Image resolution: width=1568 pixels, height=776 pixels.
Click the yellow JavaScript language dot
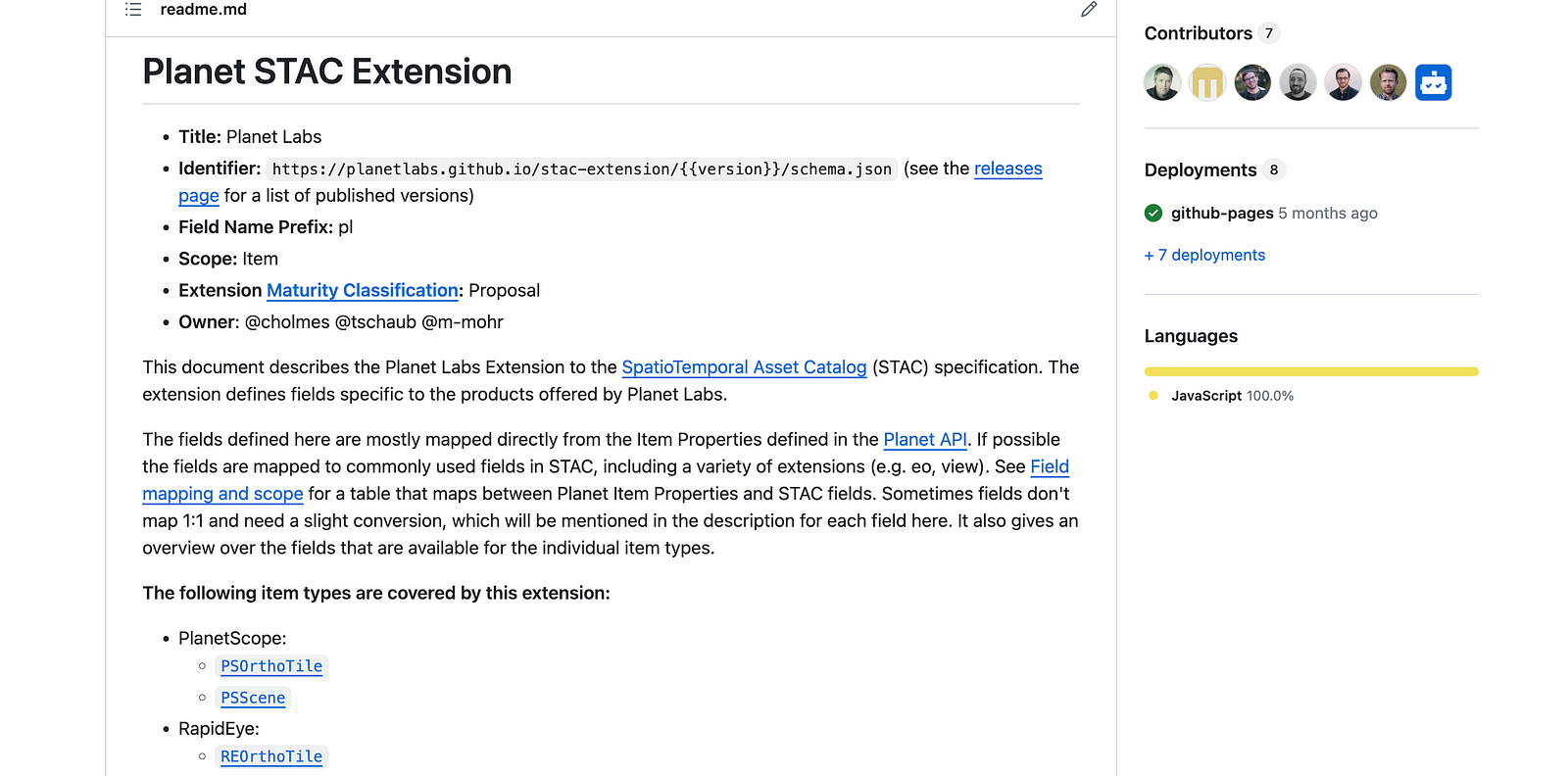[x=1151, y=396]
